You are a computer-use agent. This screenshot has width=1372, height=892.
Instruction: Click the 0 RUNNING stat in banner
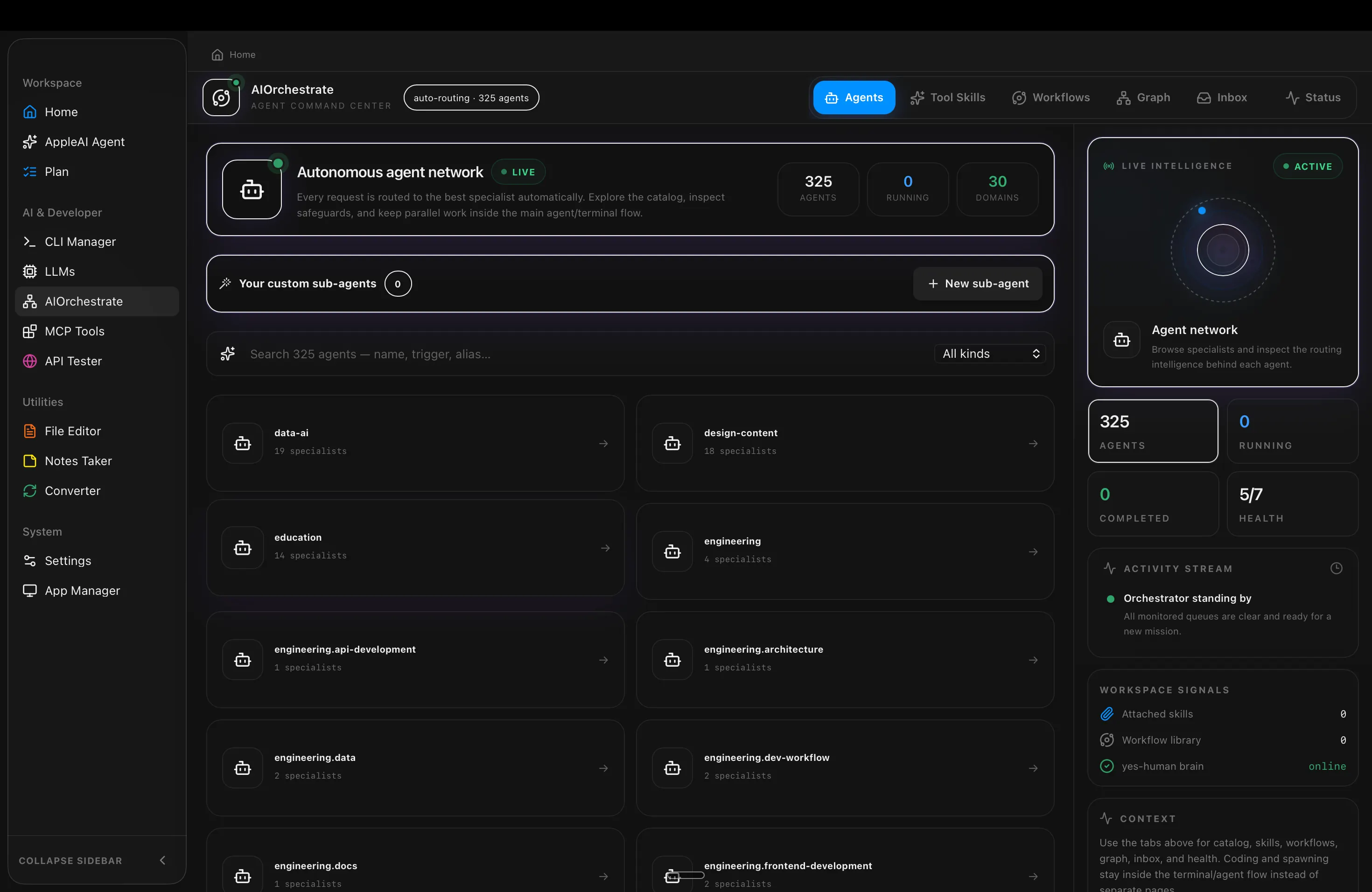click(907, 189)
